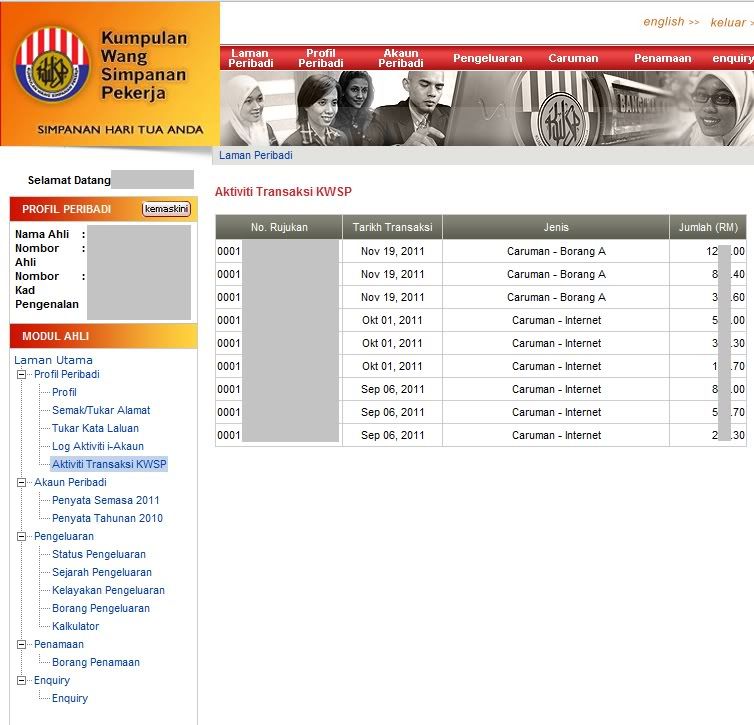Open Borang Penamaan
Image resolution: width=754 pixels, height=725 pixels.
coord(96,662)
